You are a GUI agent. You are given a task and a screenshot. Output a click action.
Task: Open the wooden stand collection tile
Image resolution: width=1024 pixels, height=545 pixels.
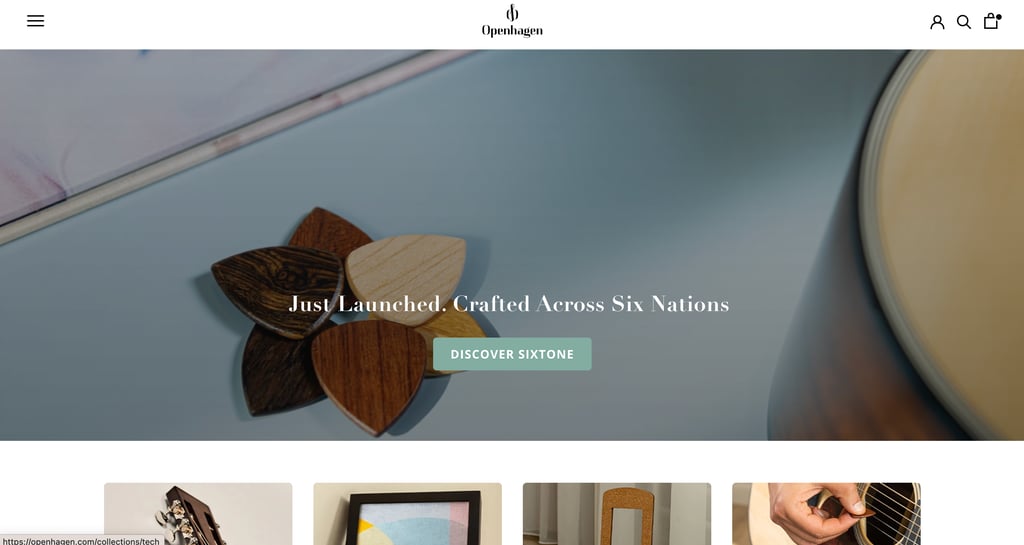coord(617,514)
